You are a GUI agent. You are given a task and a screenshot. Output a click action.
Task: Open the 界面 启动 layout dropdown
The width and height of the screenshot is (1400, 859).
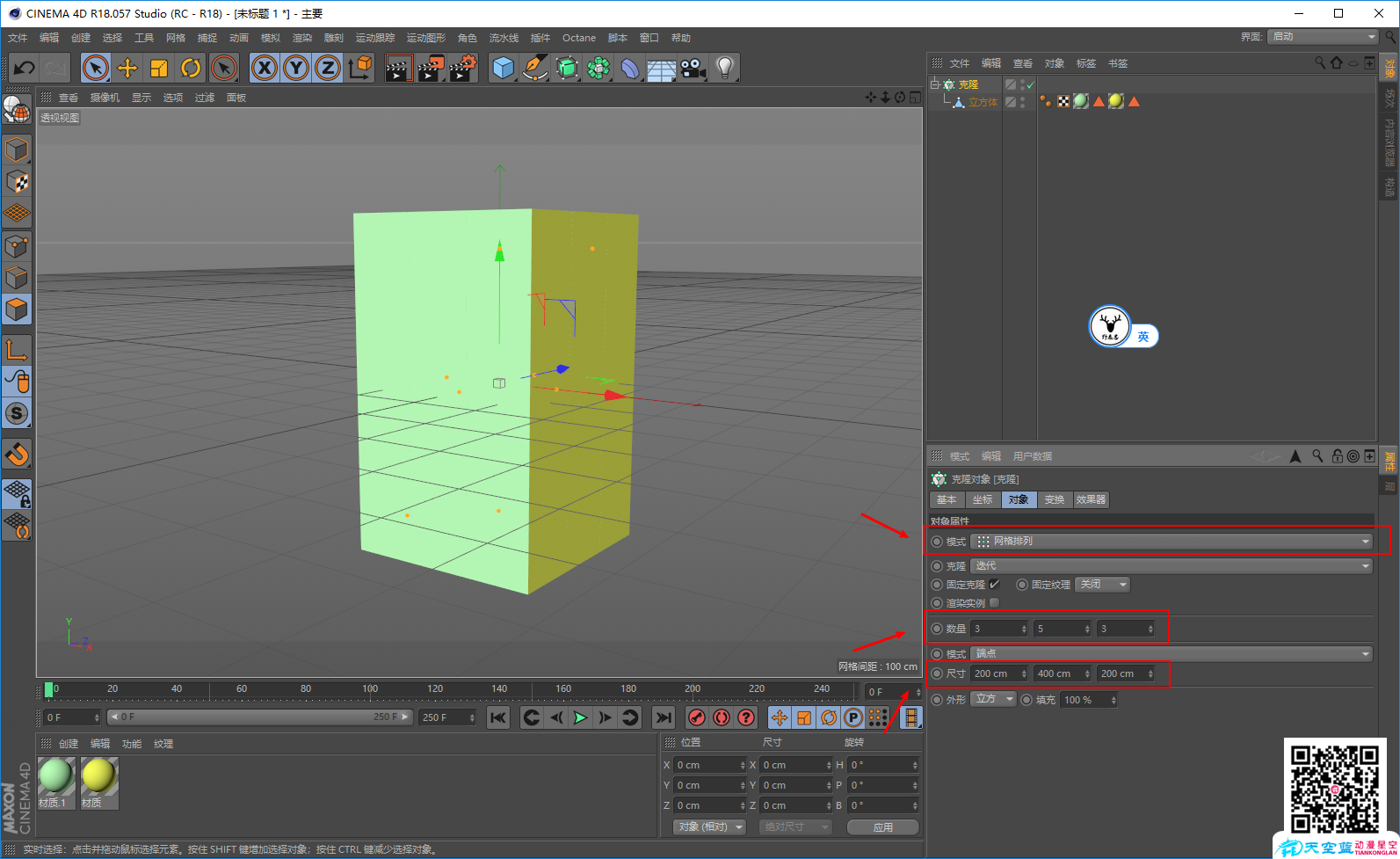tap(1323, 37)
